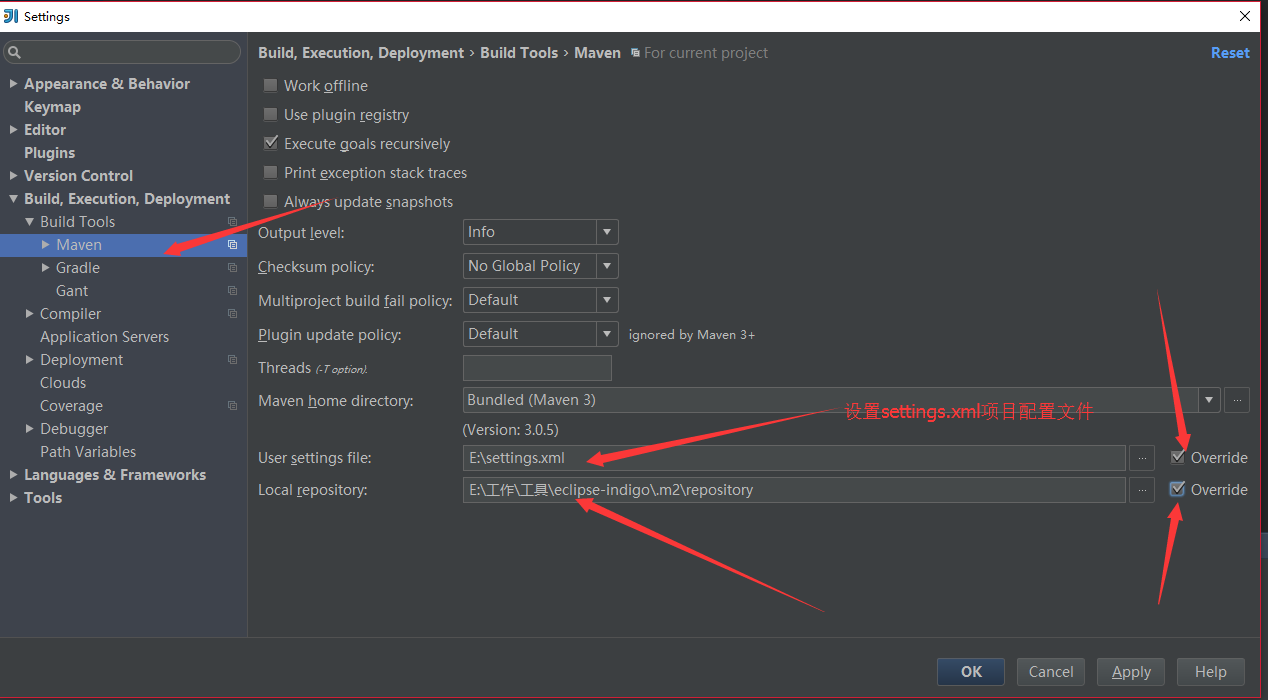Expand the Version Control node arrow

tap(13, 176)
